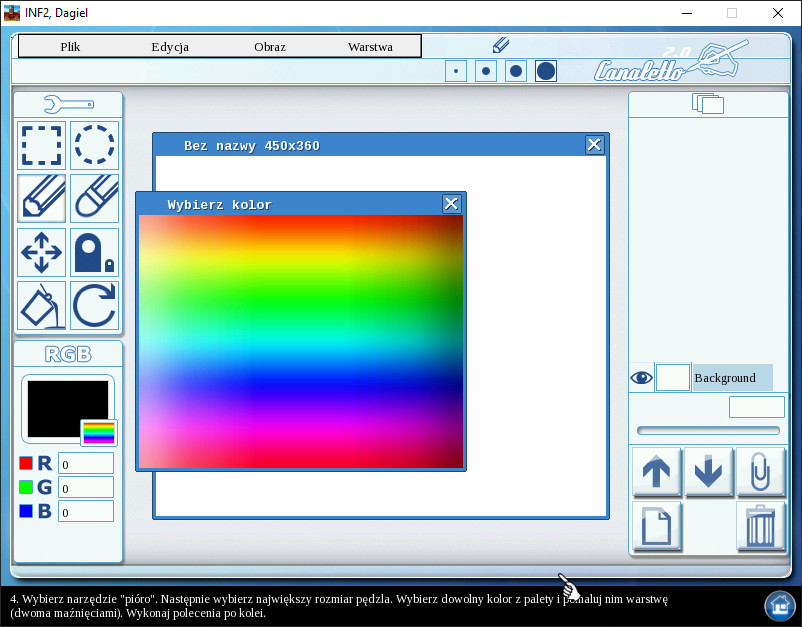Click the paperclip icon in the layers panel
The height and width of the screenshot is (627, 802).
[x=760, y=471]
